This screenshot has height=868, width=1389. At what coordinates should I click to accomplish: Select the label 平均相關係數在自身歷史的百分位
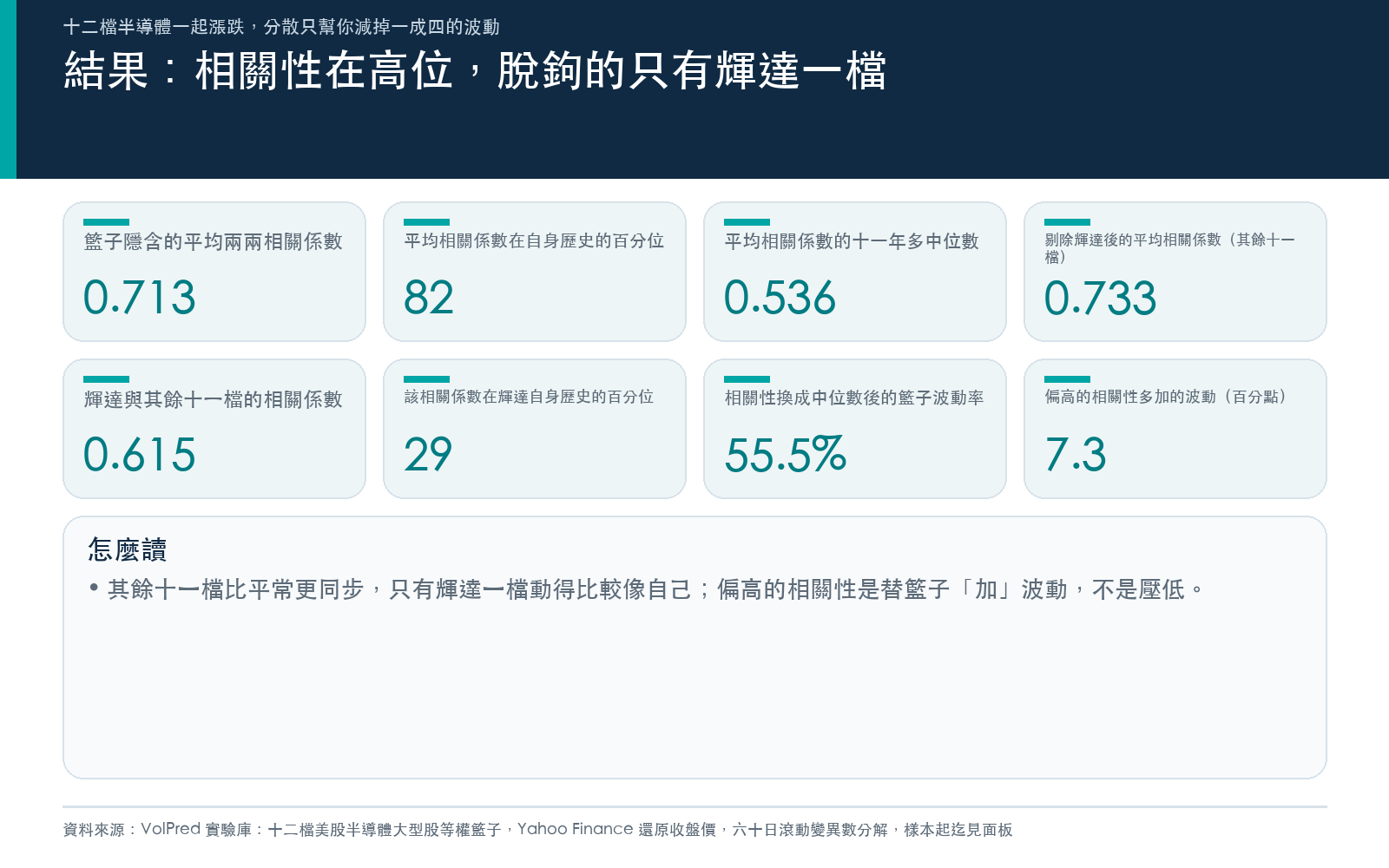[x=534, y=240]
